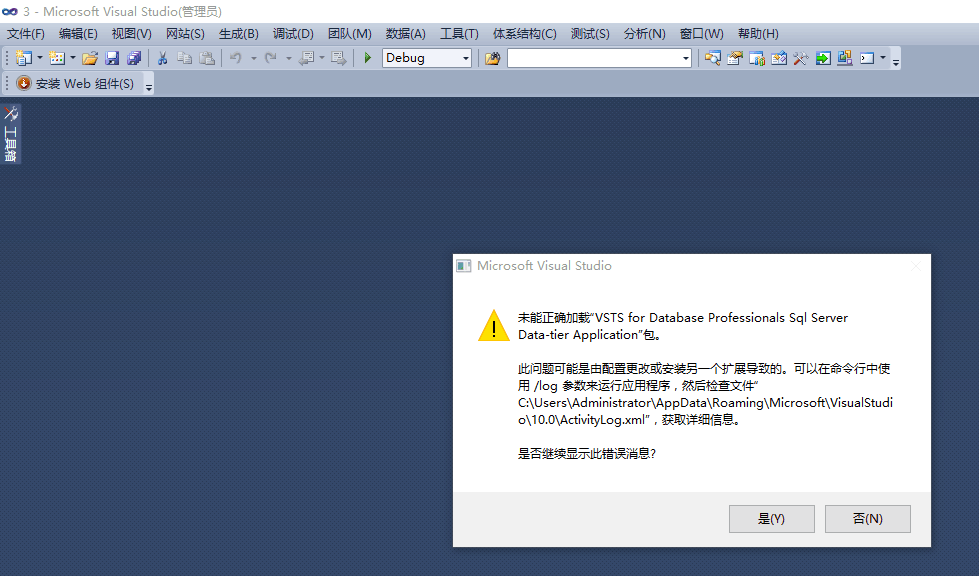979x576 pixels.
Task: Open the 团队(M) menu
Action: point(350,34)
